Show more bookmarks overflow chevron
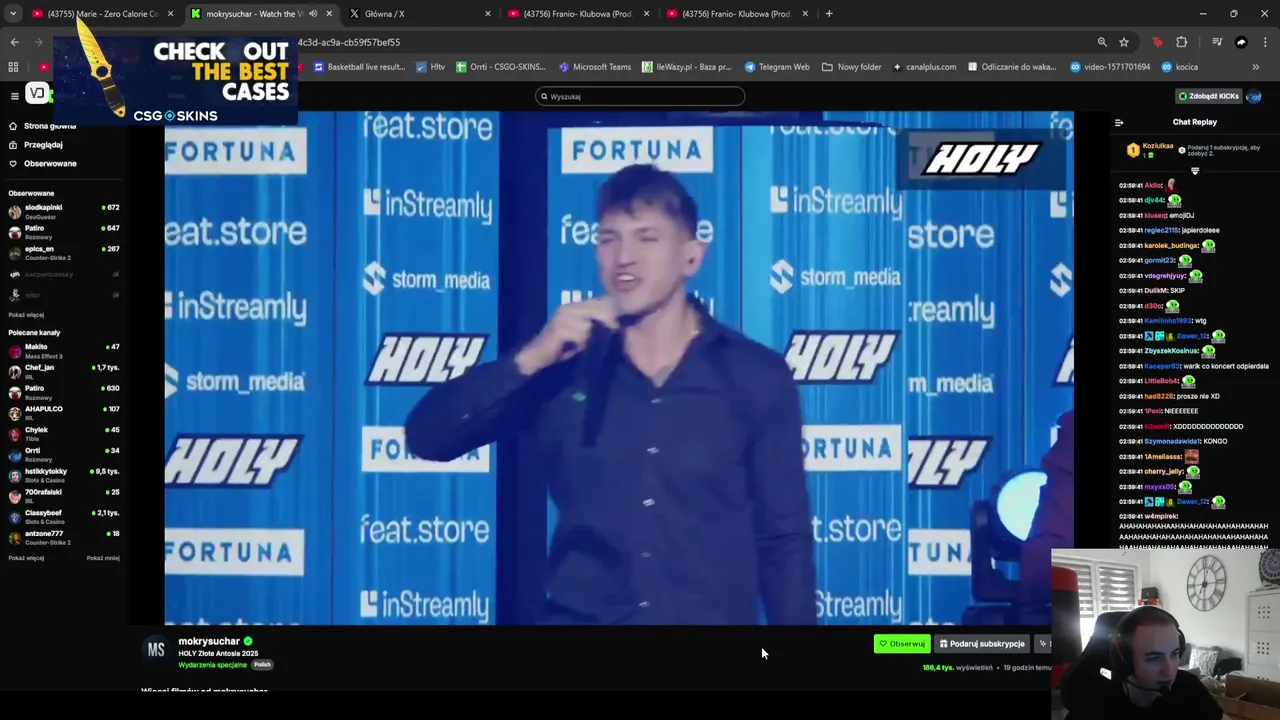 [1256, 67]
